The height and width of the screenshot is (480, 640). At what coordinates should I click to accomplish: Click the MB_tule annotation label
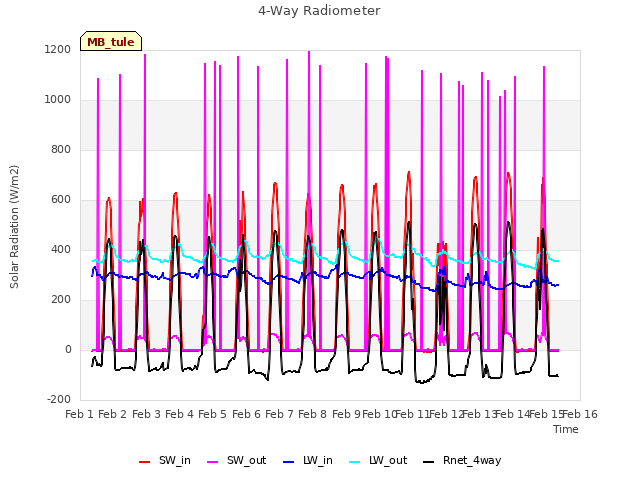coord(111,41)
